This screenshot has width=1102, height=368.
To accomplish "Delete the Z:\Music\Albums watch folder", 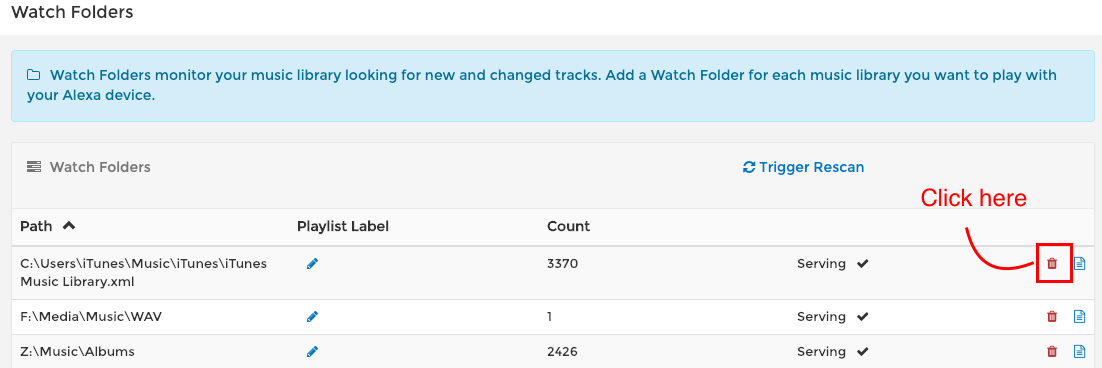I will (x=1052, y=351).
